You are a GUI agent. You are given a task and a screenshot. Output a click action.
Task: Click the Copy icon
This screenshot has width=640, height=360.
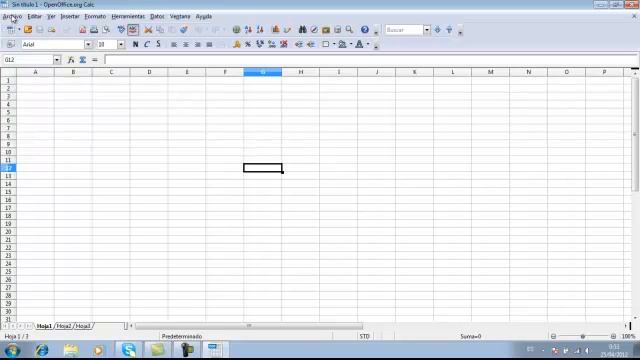point(160,30)
